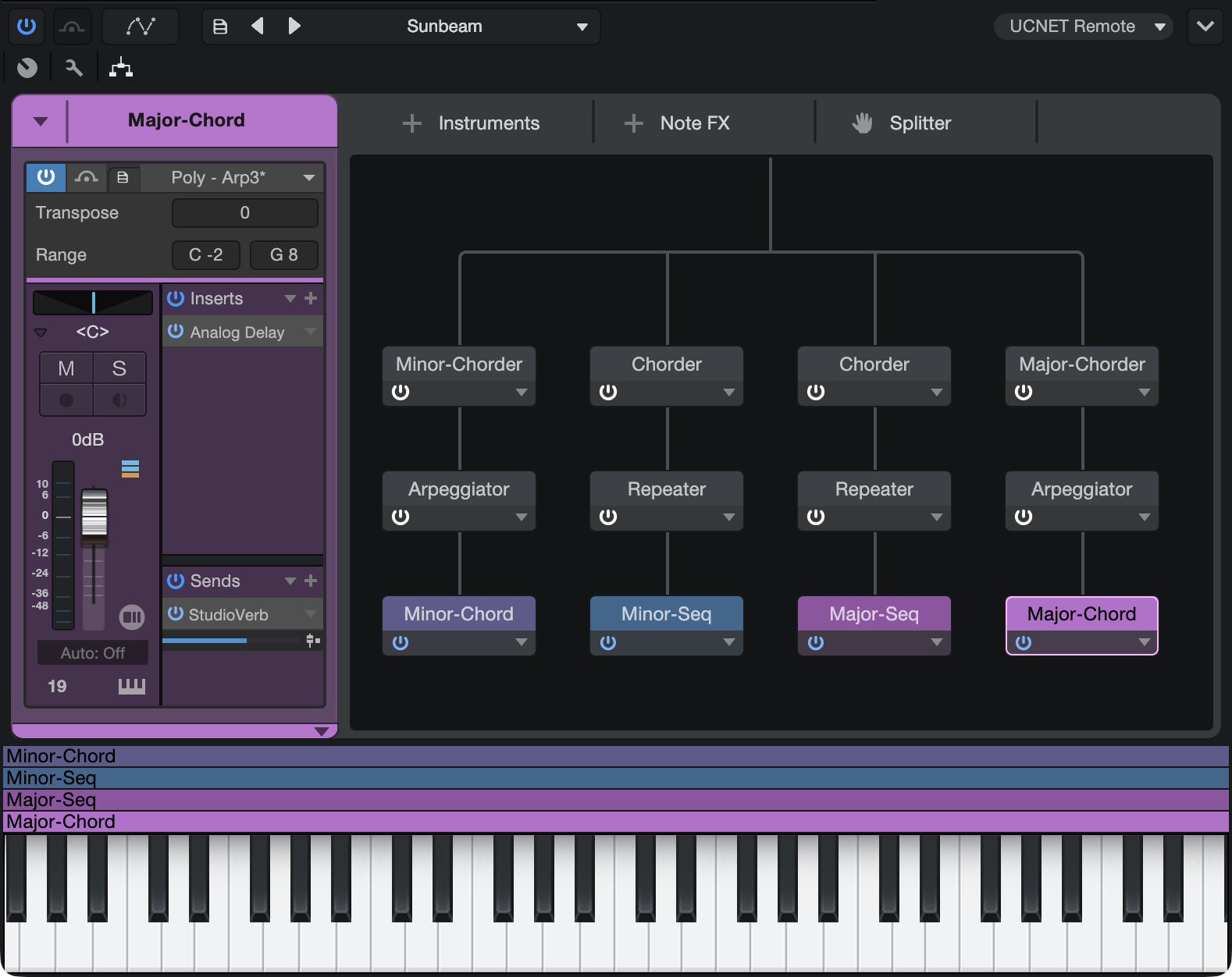Mute the channel with M button

pos(66,368)
